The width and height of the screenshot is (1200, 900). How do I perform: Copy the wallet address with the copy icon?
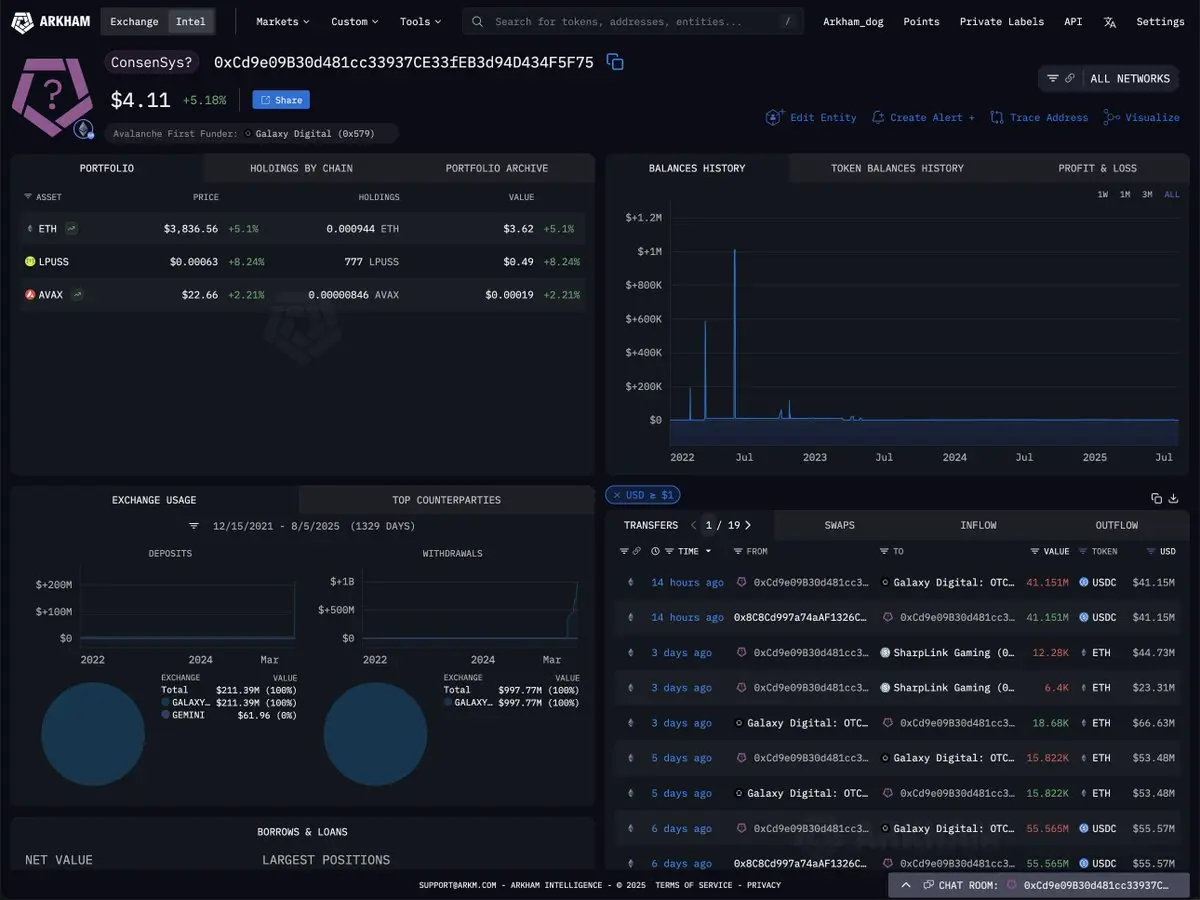point(616,62)
